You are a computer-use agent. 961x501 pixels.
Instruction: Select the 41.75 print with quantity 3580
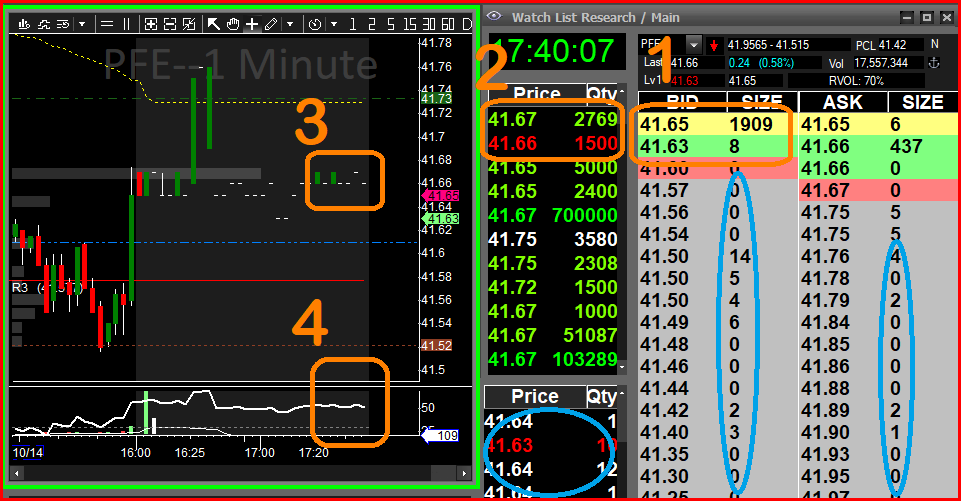pos(552,239)
